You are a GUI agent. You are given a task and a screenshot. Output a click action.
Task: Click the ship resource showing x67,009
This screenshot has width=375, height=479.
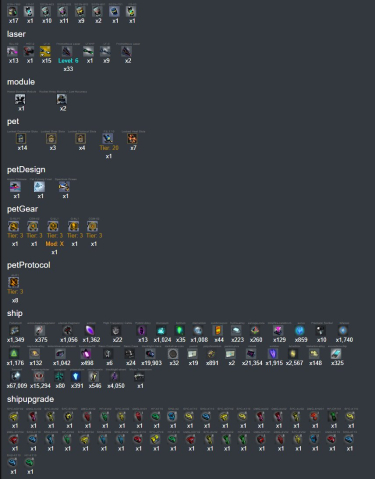[x=16, y=376]
